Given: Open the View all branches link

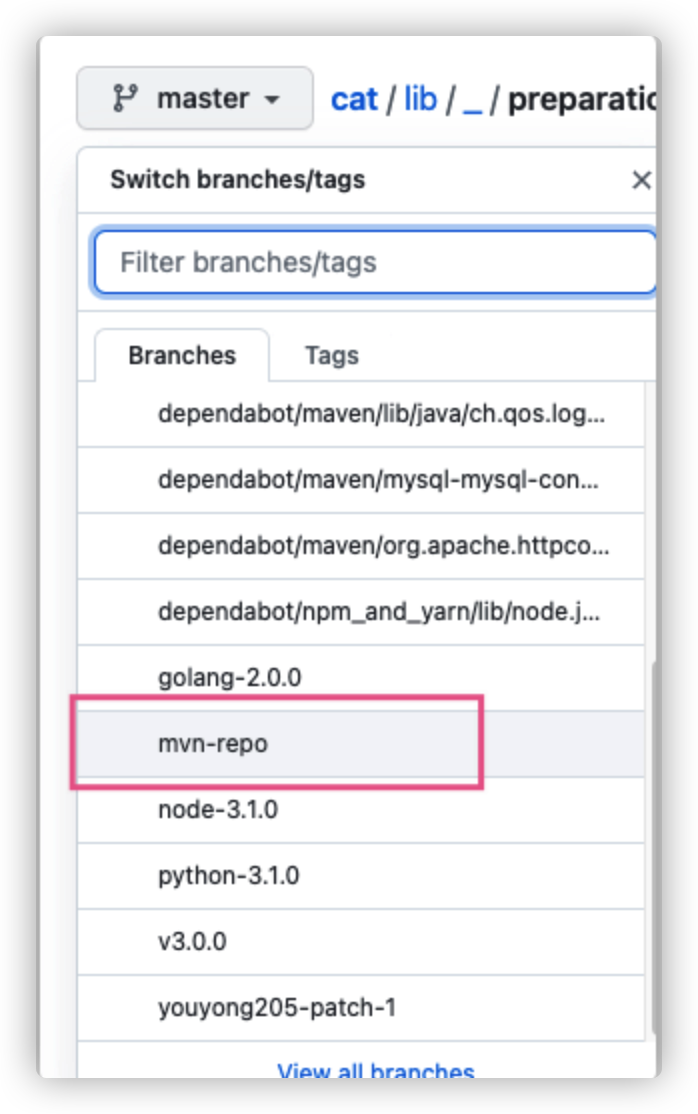Looking at the screenshot, I should point(375,1070).
